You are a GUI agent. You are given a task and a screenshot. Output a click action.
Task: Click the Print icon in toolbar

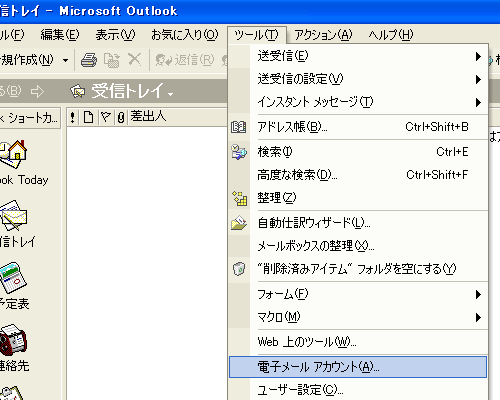point(89,61)
